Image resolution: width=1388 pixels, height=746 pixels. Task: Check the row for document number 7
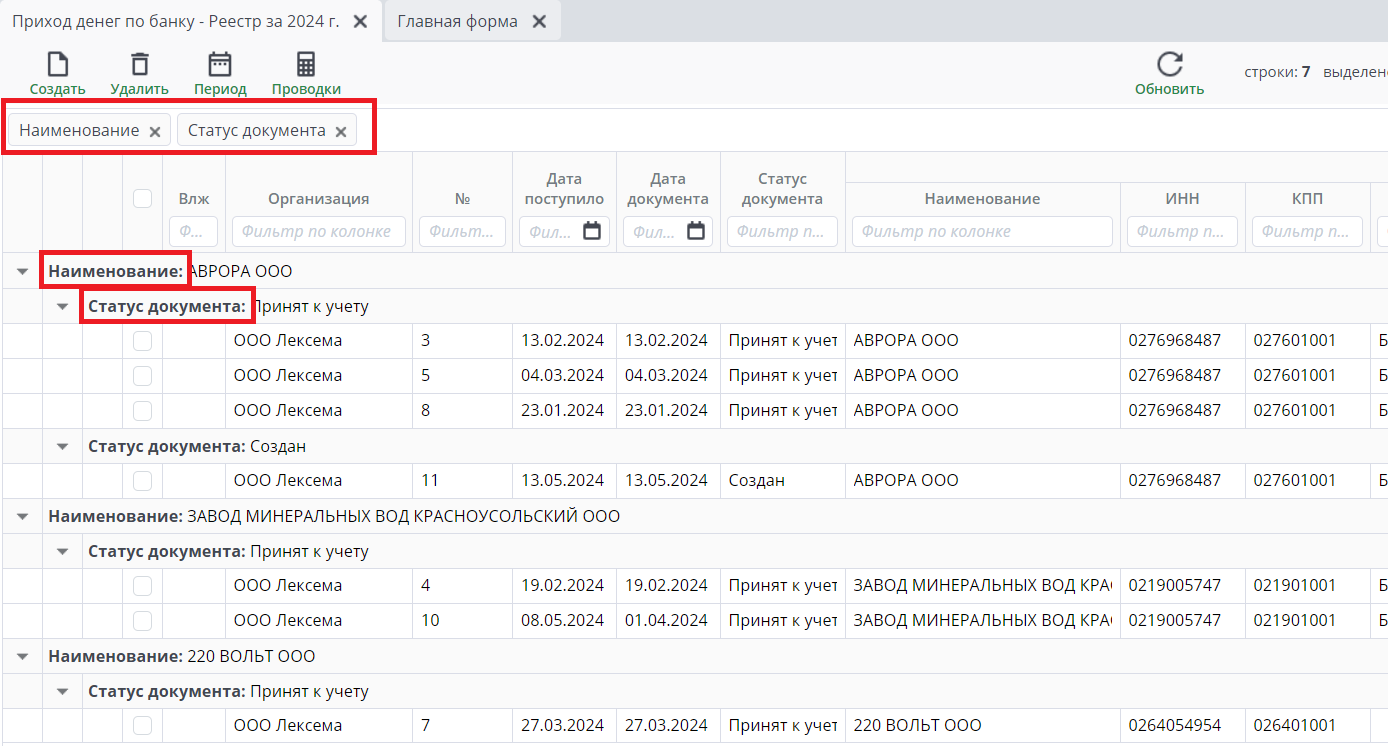click(x=143, y=726)
